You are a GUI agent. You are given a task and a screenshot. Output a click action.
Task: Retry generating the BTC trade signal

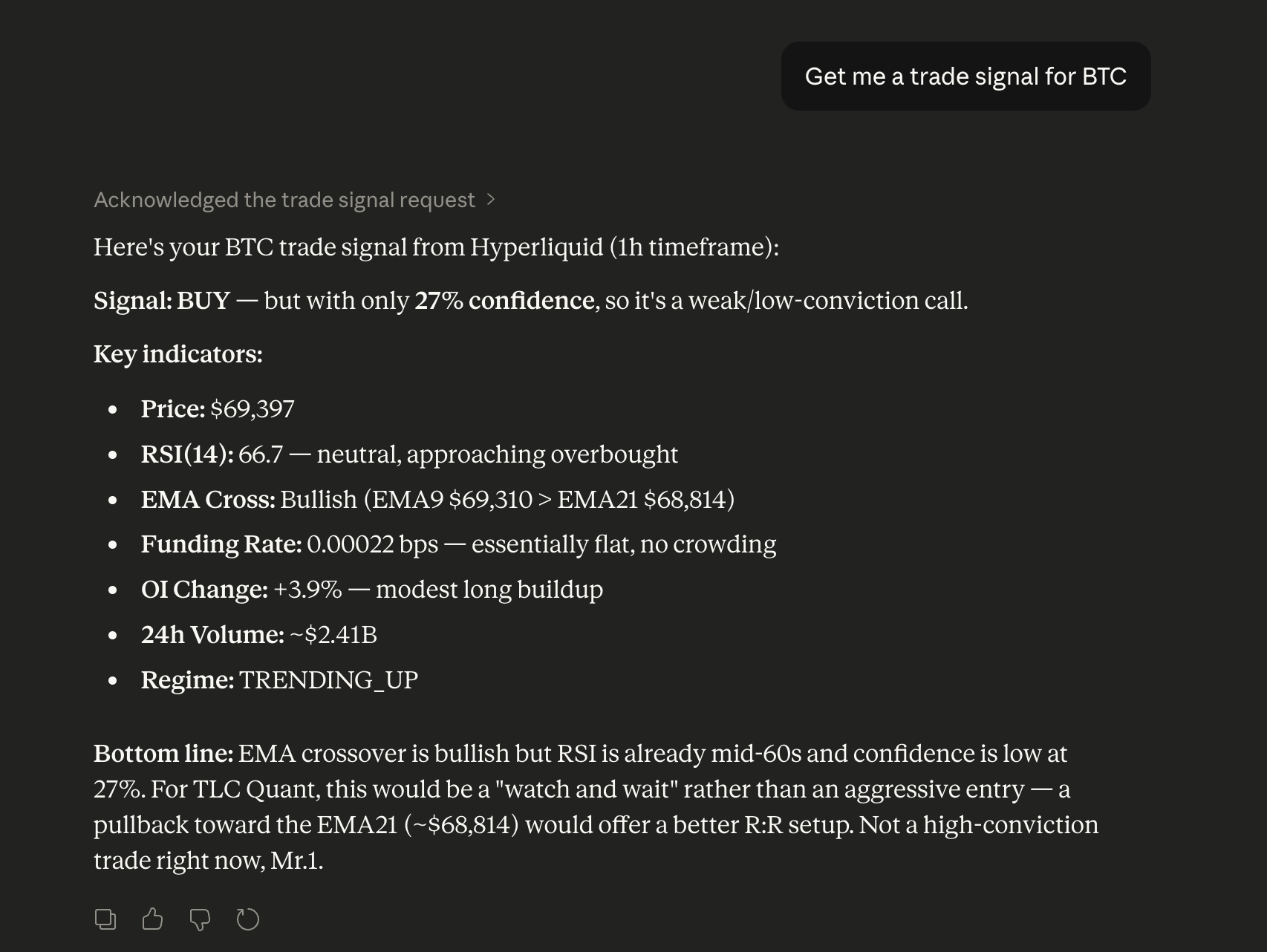click(248, 918)
